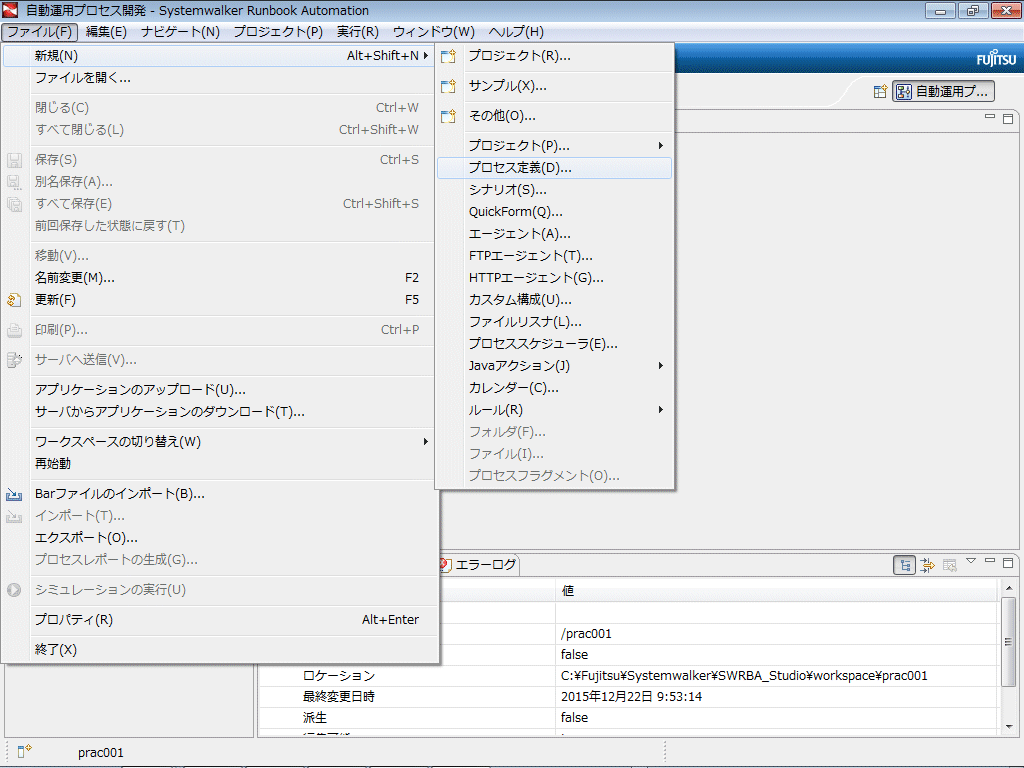The image size is (1024, 768).
Task: Choose プロセススケジューラ(E)... in submenu
Action: coord(554,344)
